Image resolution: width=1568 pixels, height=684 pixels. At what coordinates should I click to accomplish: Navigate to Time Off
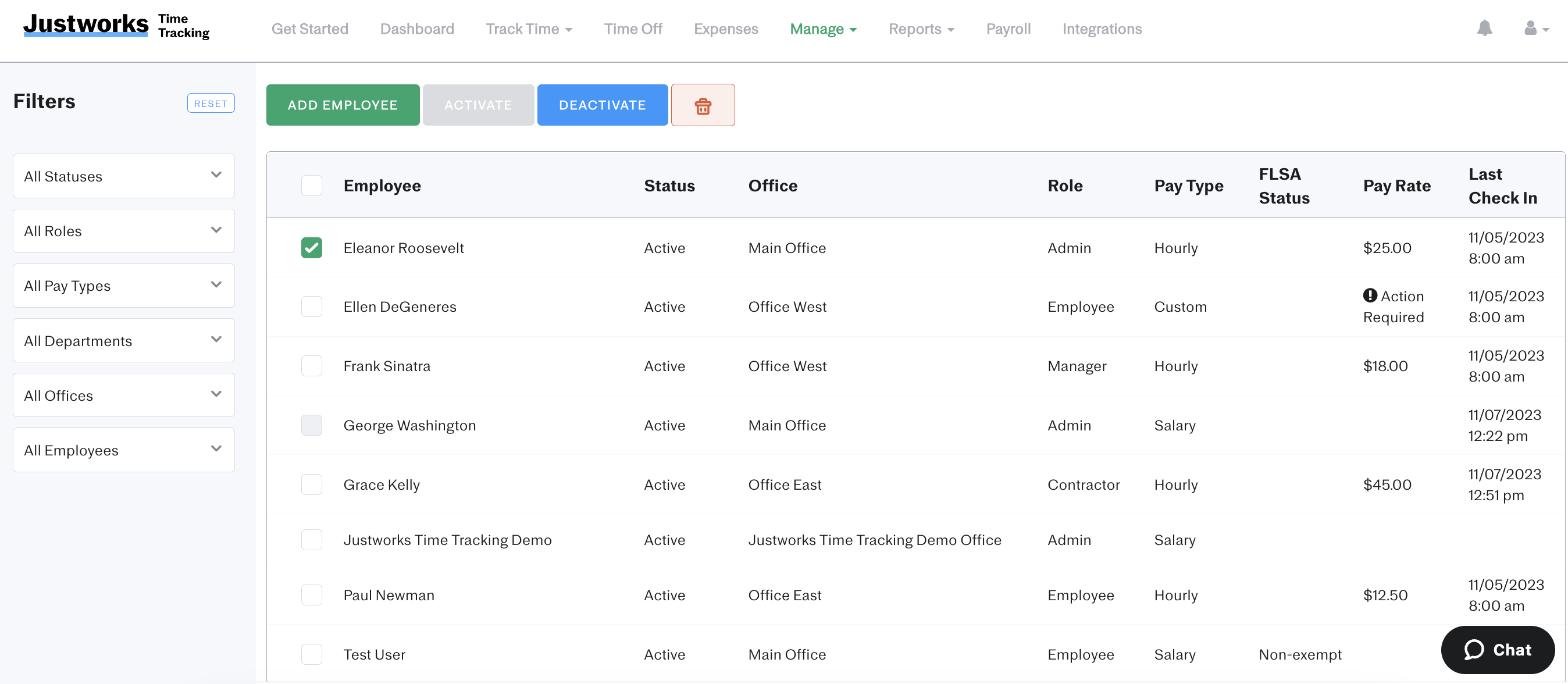click(x=633, y=28)
